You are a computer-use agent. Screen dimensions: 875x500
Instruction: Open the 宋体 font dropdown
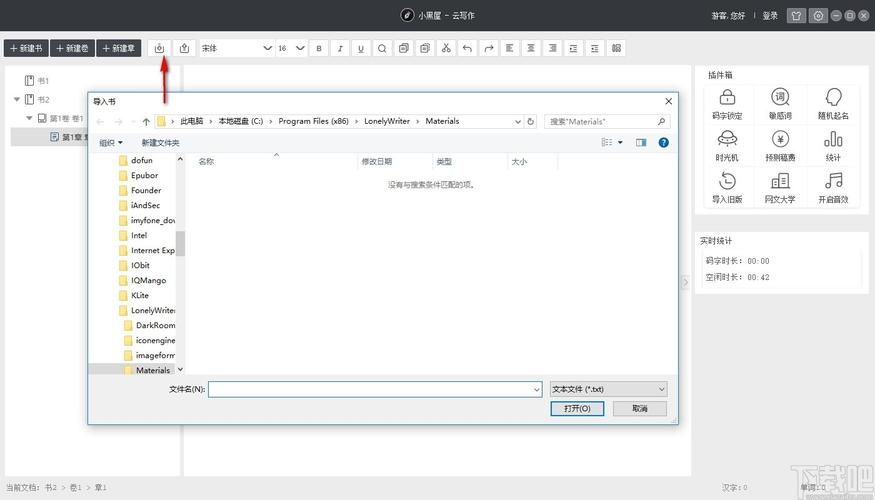(237, 48)
